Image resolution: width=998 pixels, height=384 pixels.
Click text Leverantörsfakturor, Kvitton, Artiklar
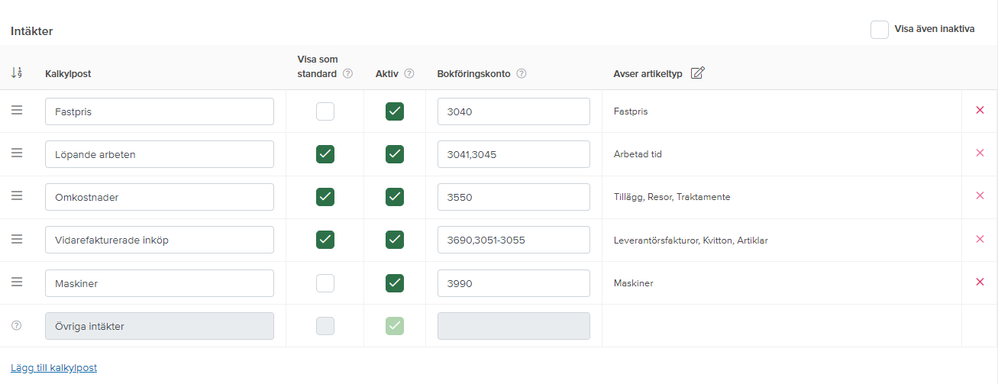(x=691, y=240)
